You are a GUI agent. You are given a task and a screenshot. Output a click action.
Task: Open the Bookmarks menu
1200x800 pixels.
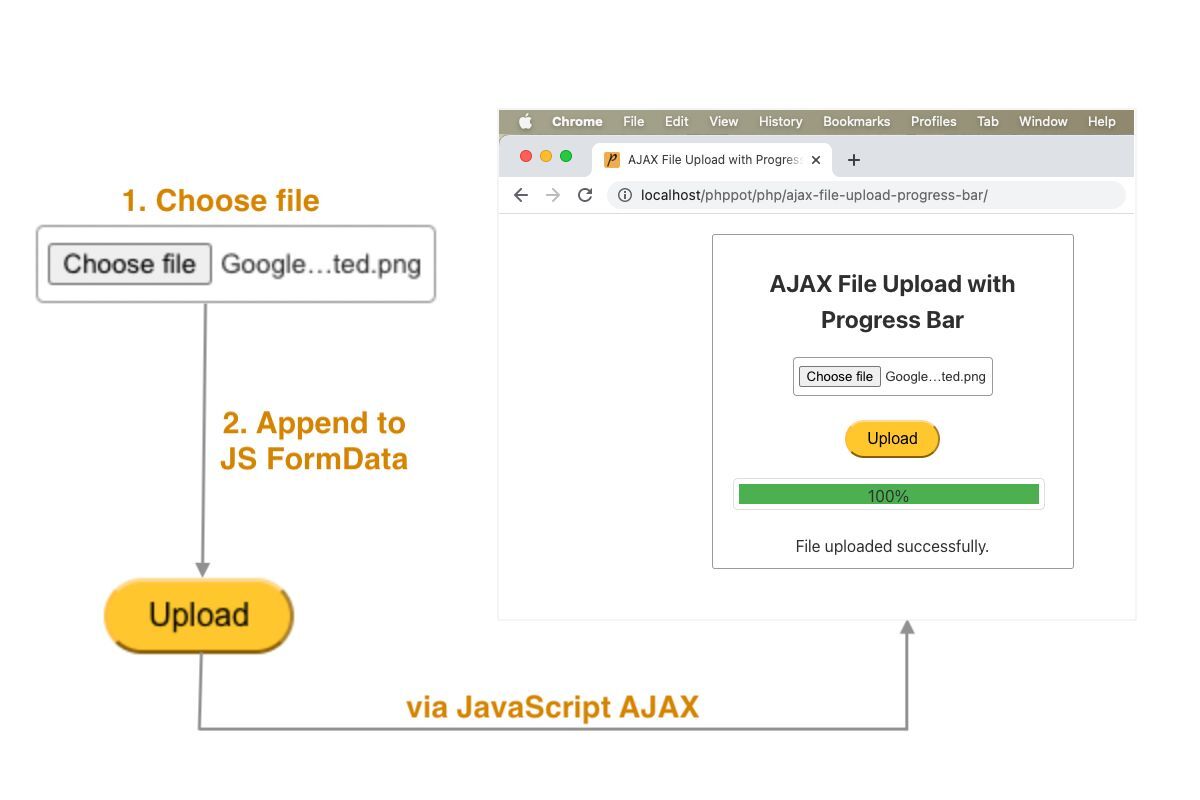tap(855, 121)
